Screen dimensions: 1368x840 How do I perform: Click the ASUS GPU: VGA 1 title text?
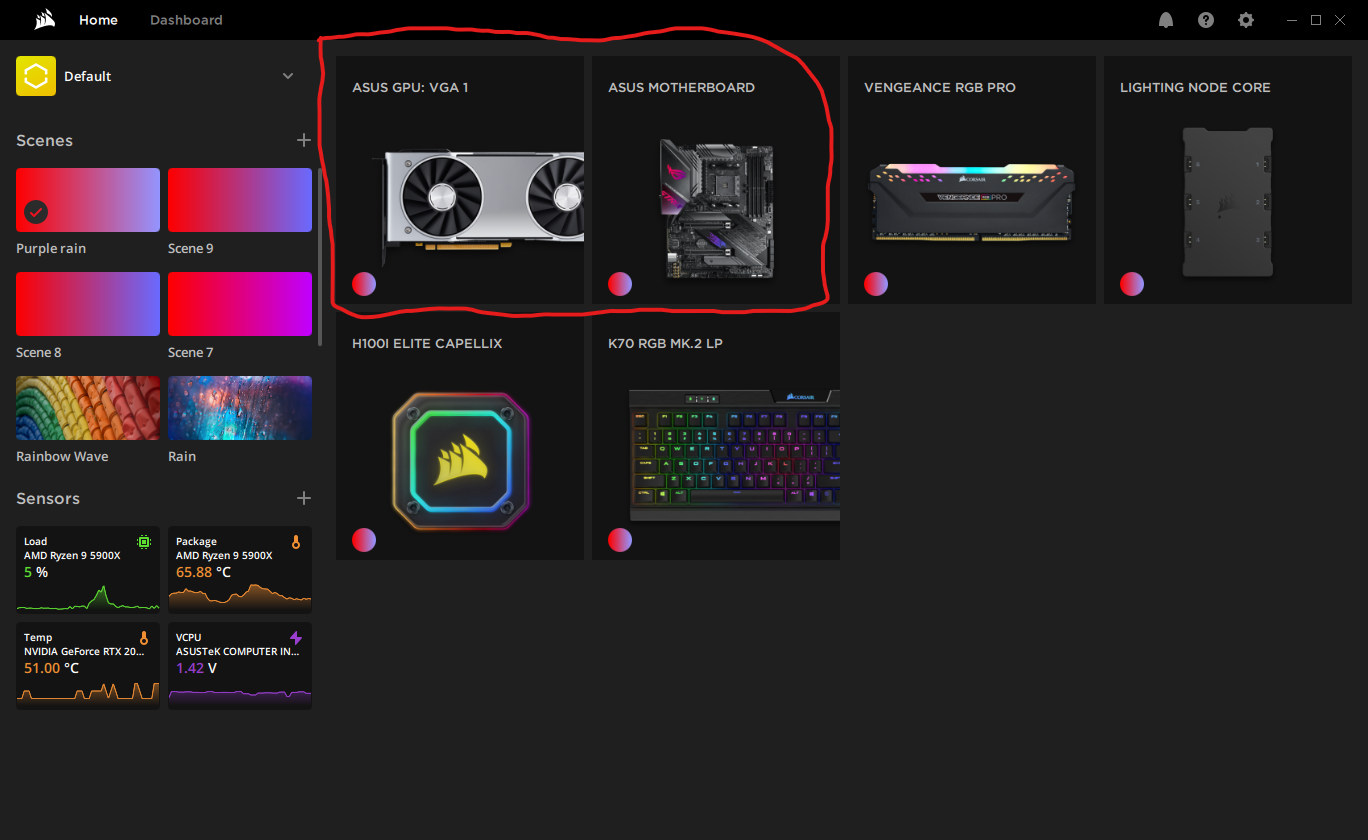tap(410, 87)
